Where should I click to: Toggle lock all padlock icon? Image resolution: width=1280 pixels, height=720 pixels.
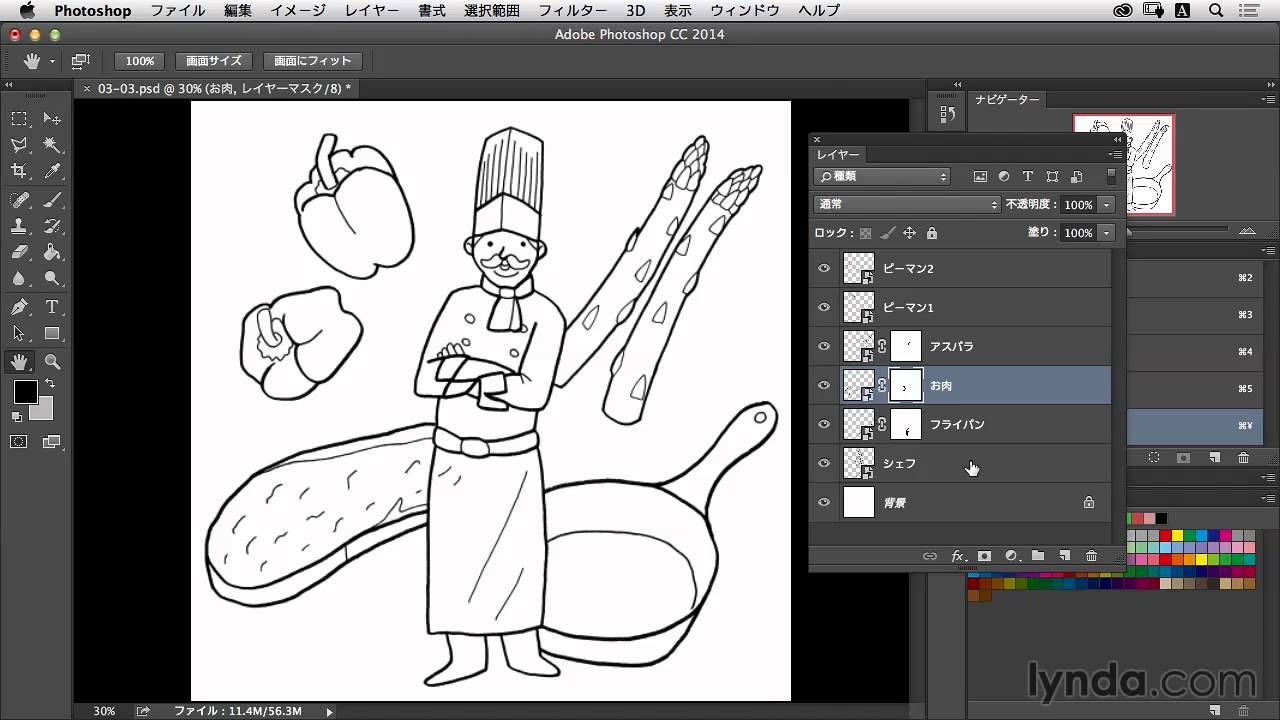tap(932, 233)
